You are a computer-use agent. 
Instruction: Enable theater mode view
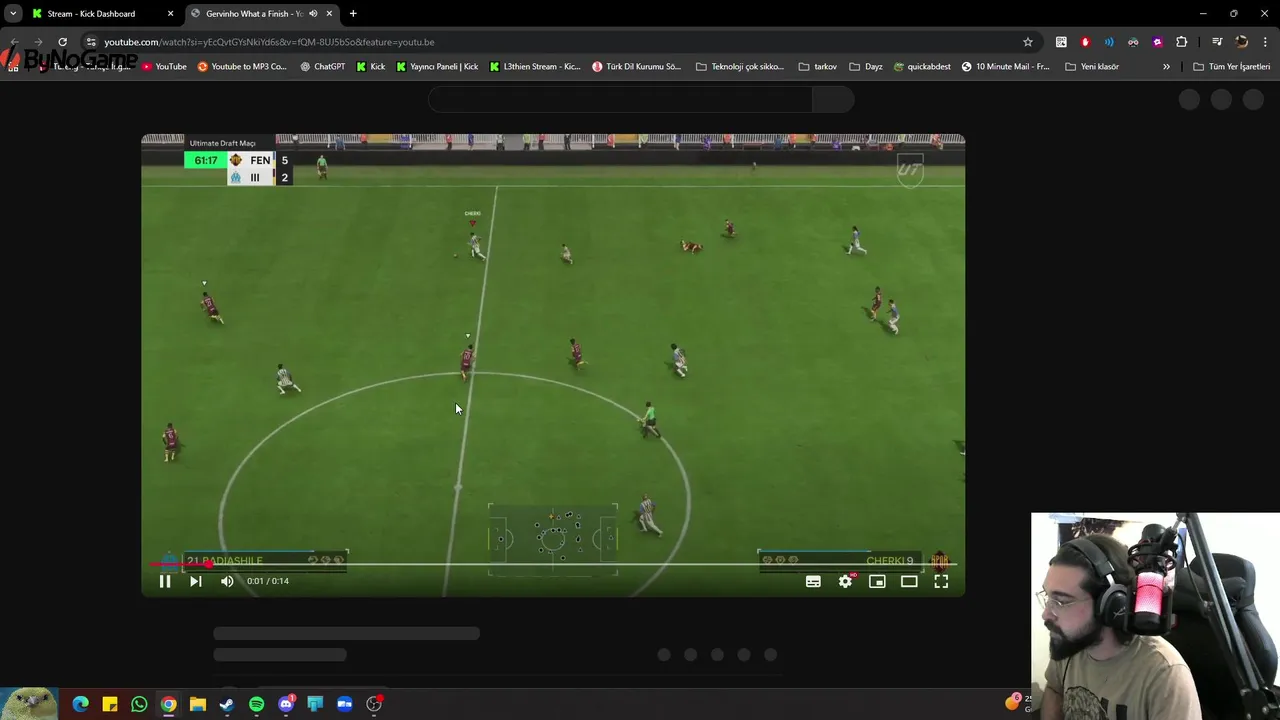(x=909, y=581)
